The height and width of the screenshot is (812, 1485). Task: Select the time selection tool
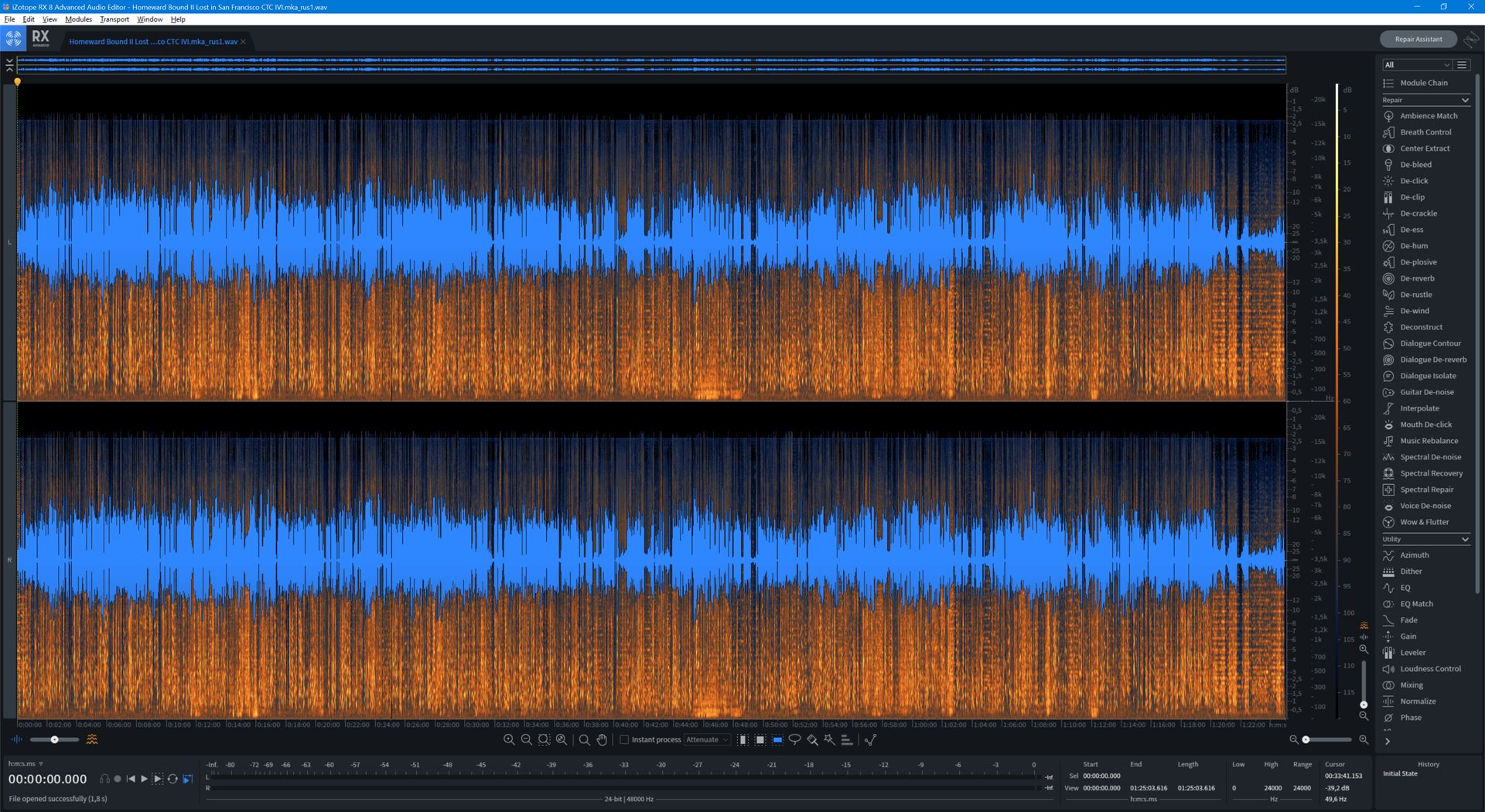pos(742,740)
